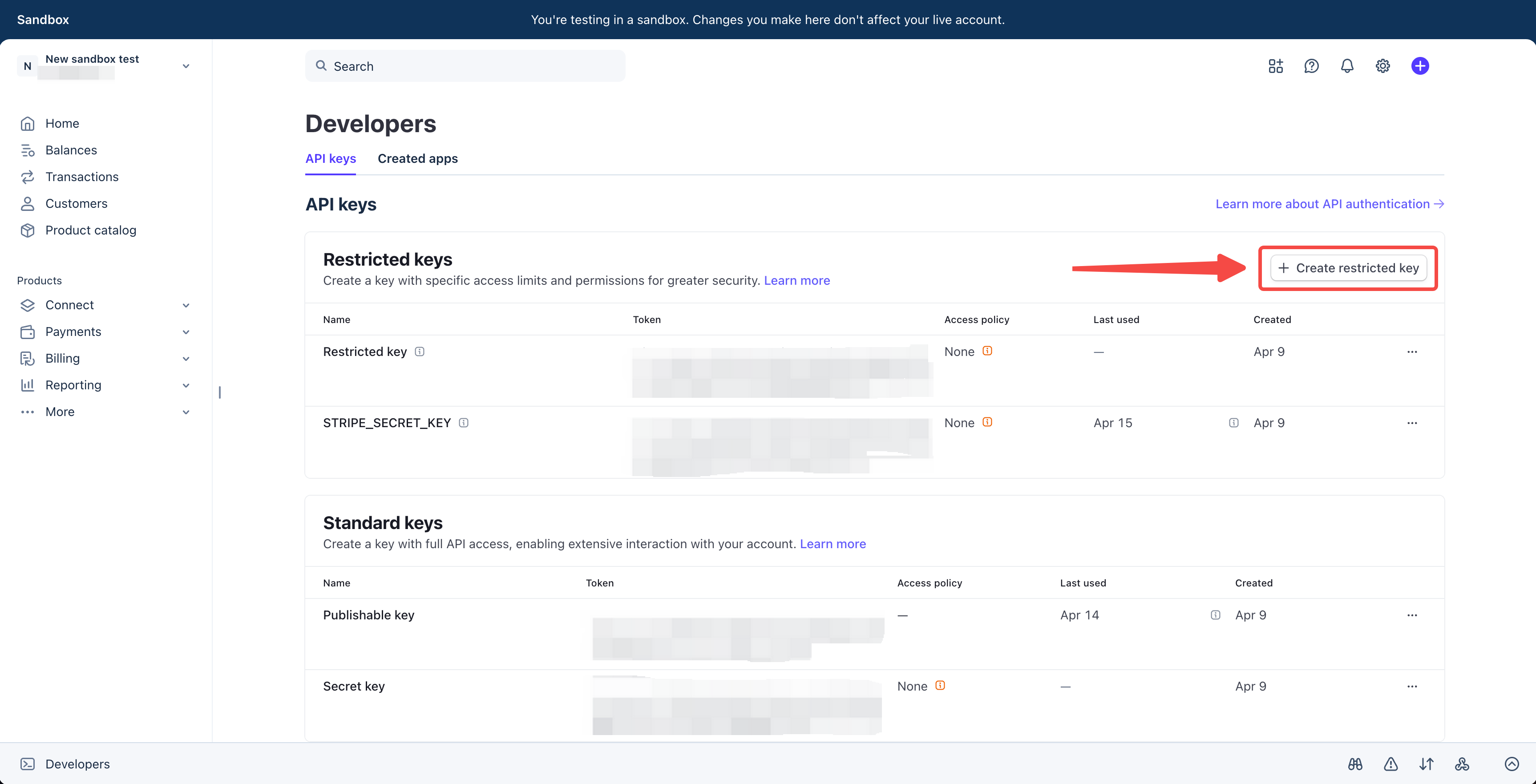Click the Developers terminal icon in bottom bar
The width and height of the screenshot is (1536, 784).
pos(28,764)
